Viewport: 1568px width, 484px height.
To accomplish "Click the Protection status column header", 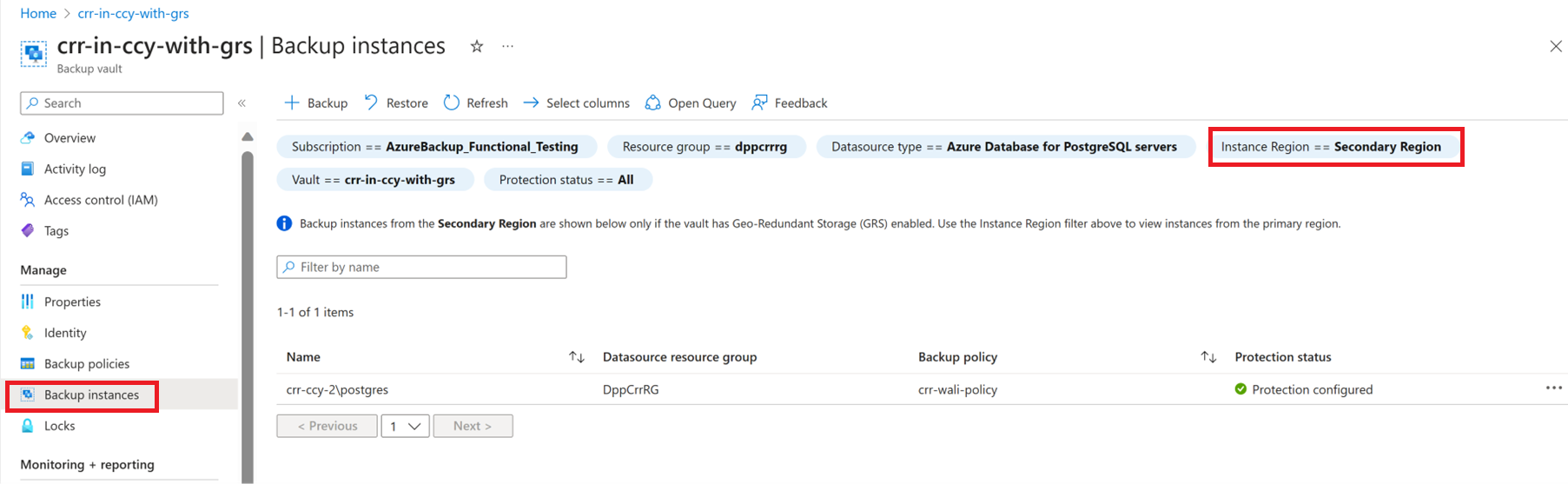I will (1283, 357).
